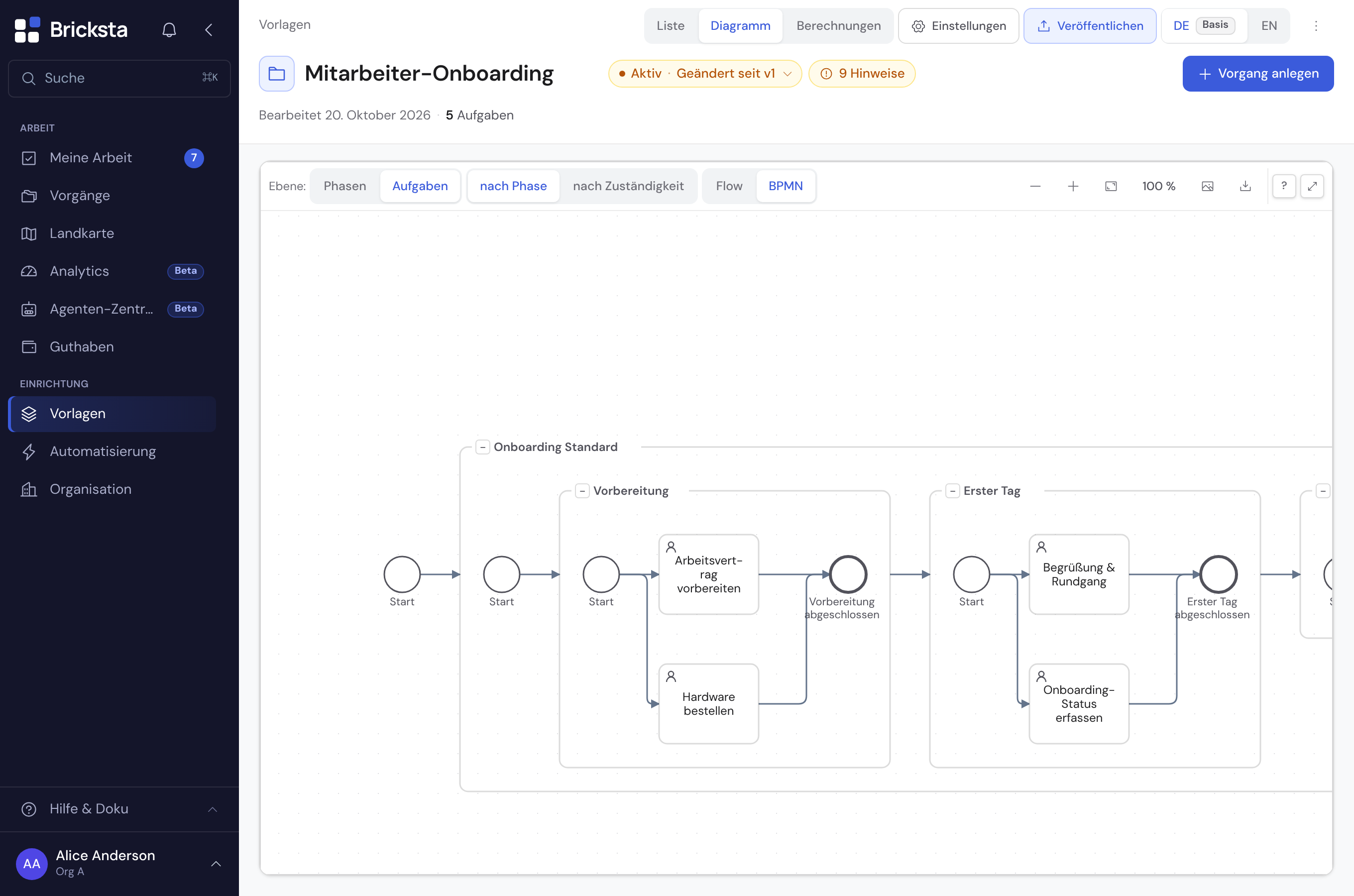This screenshot has width=1354, height=896.
Task: Open the diagram help question mark
Action: point(1284,186)
